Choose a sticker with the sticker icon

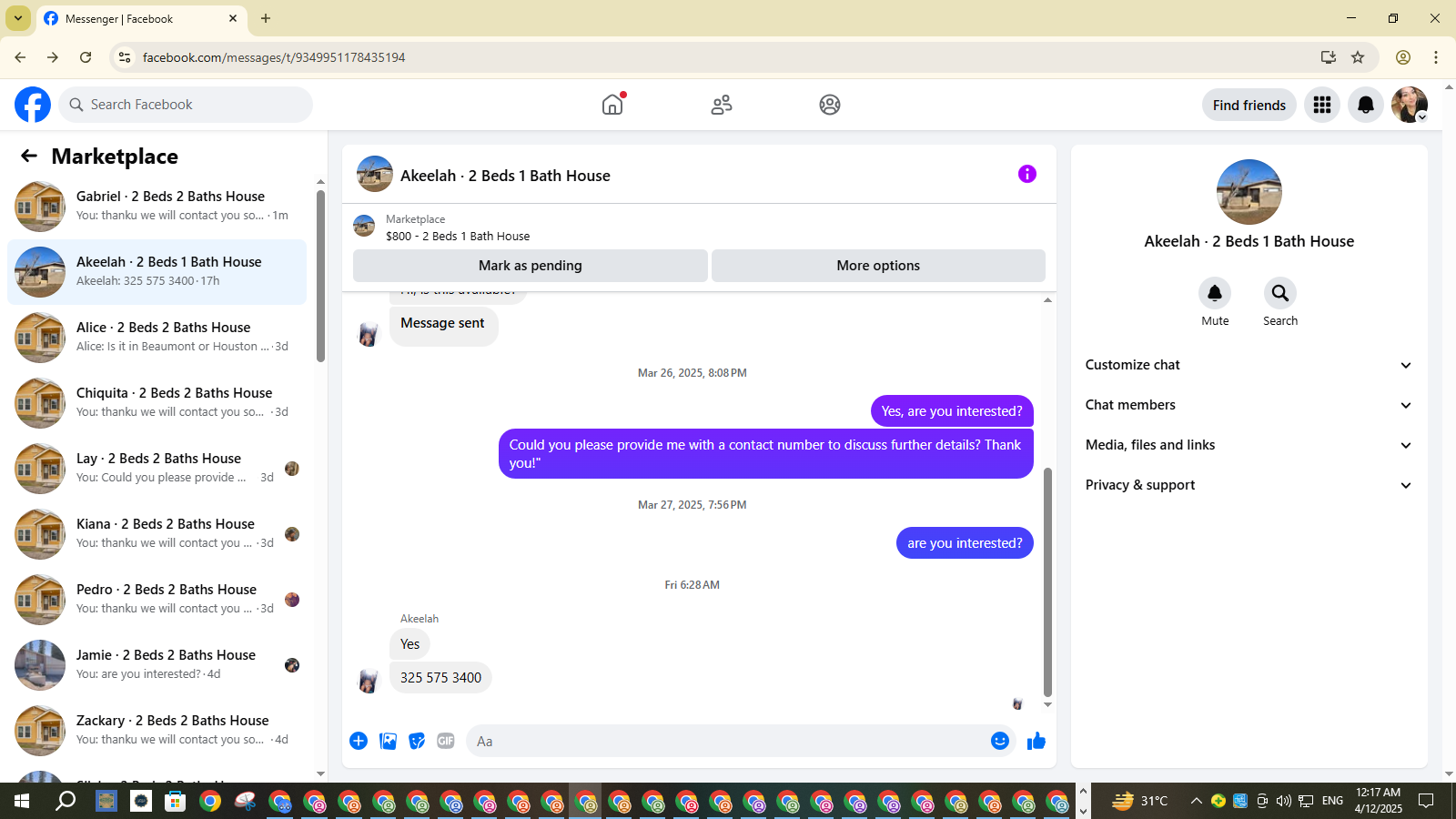417,741
